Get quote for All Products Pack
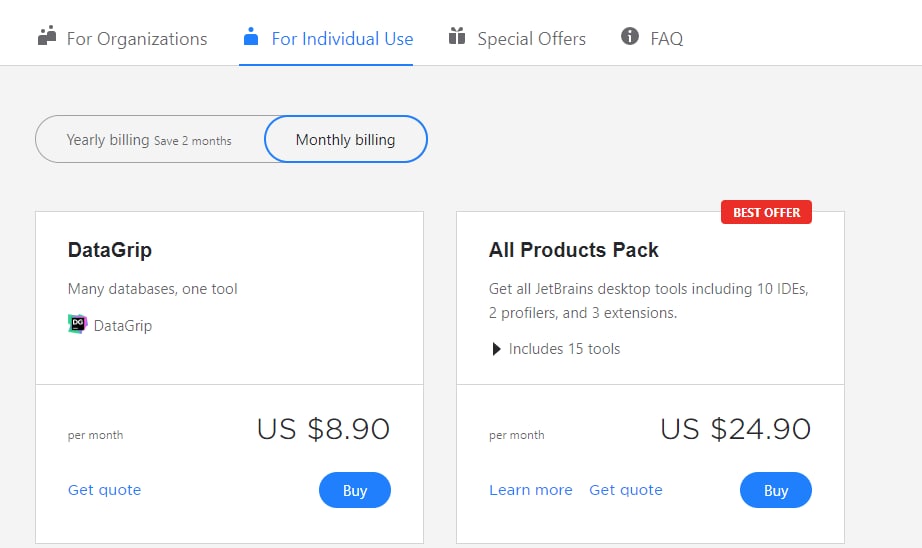The image size is (922, 548). (x=626, y=490)
